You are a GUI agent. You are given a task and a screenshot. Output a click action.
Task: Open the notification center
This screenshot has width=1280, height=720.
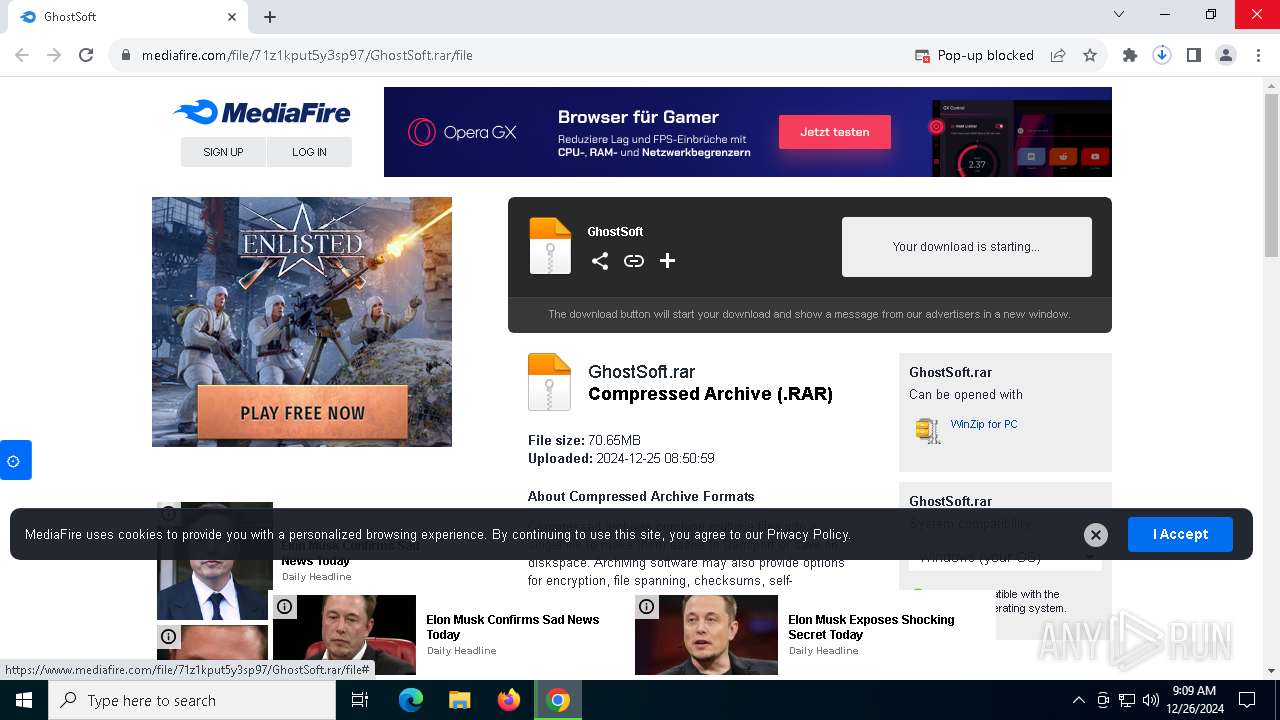click(1247, 700)
